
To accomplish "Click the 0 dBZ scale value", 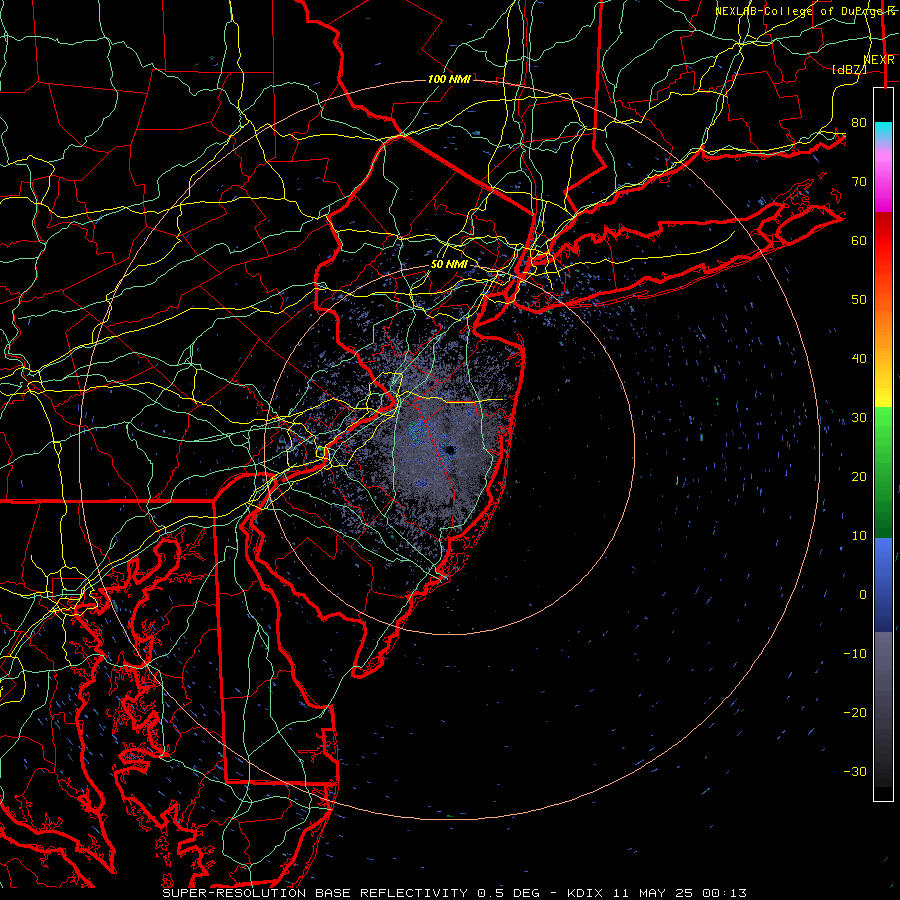I will 863,595.
